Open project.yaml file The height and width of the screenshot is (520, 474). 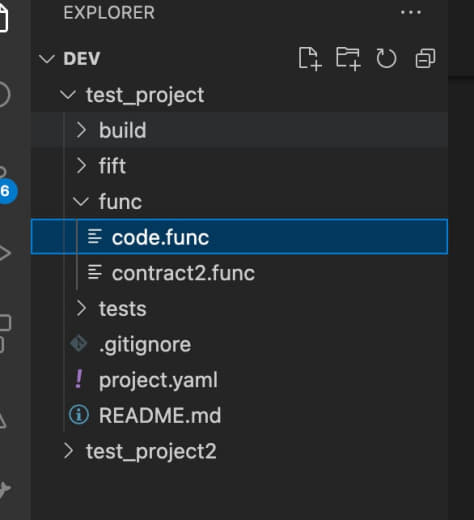click(x=239, y=380)
